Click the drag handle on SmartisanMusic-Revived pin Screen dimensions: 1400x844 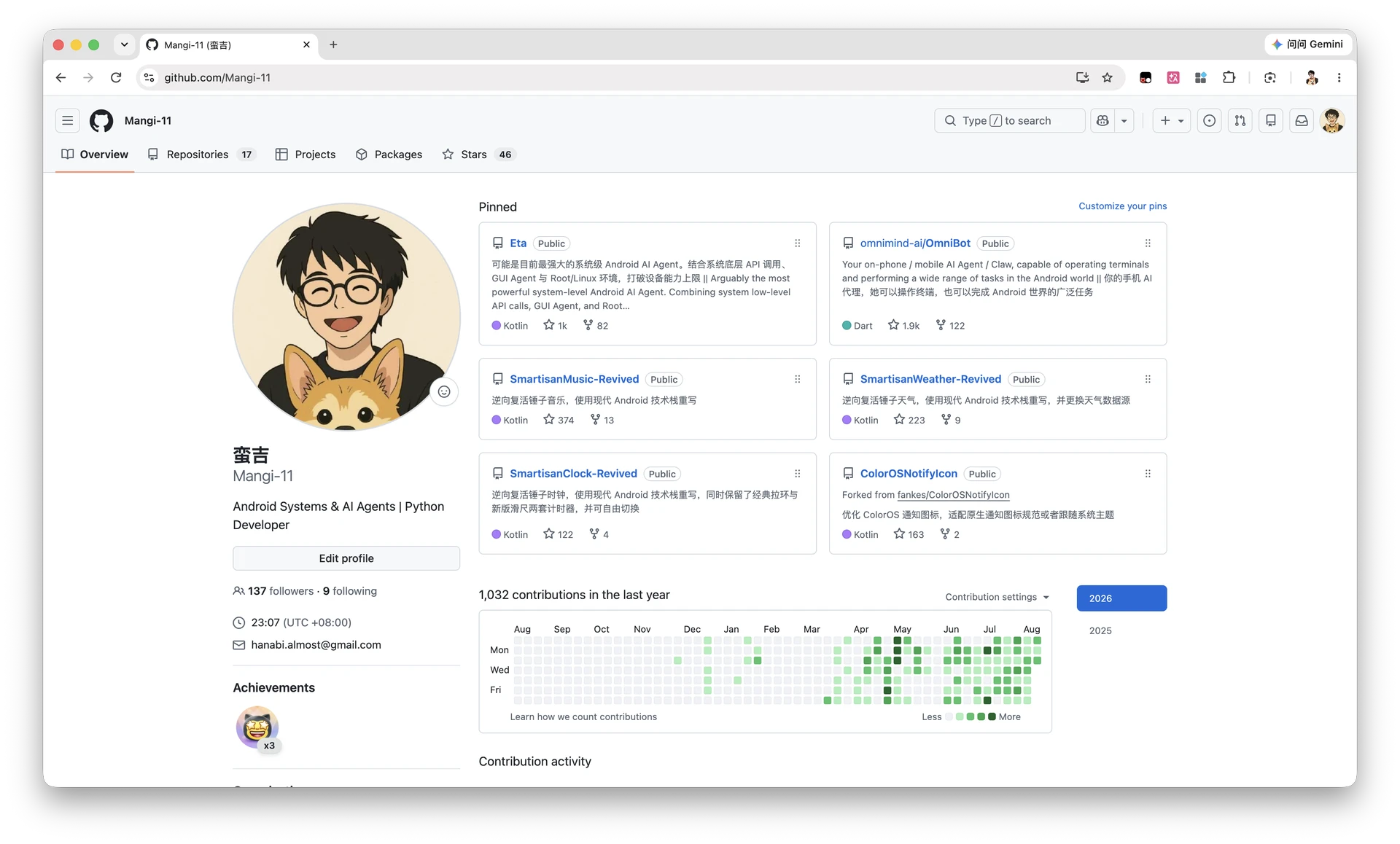[x=798, y=379]
